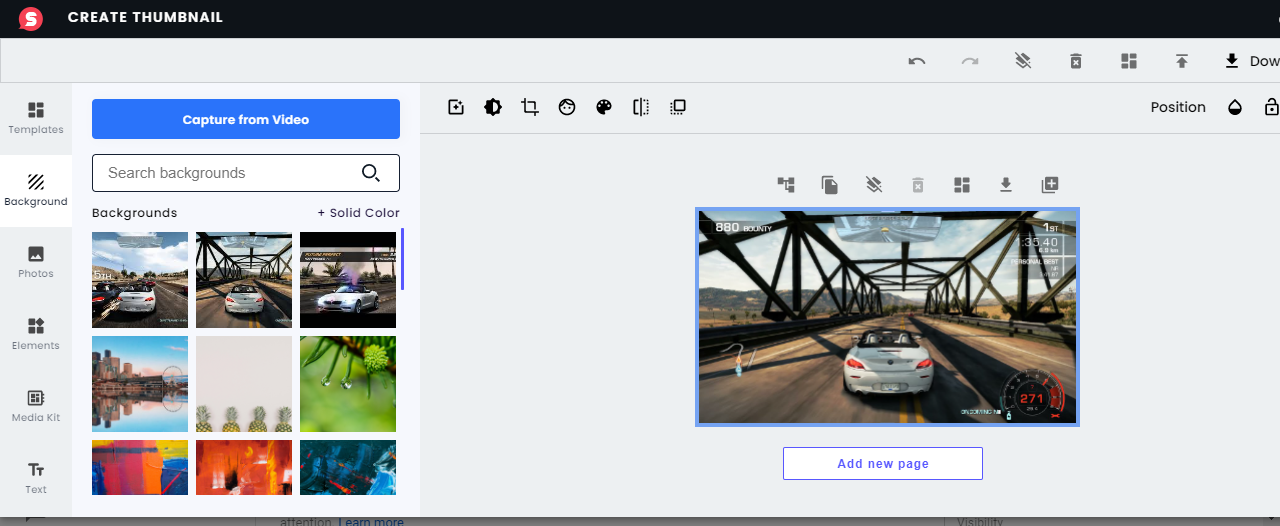Open the add photo effects icon

coord(456,107)
